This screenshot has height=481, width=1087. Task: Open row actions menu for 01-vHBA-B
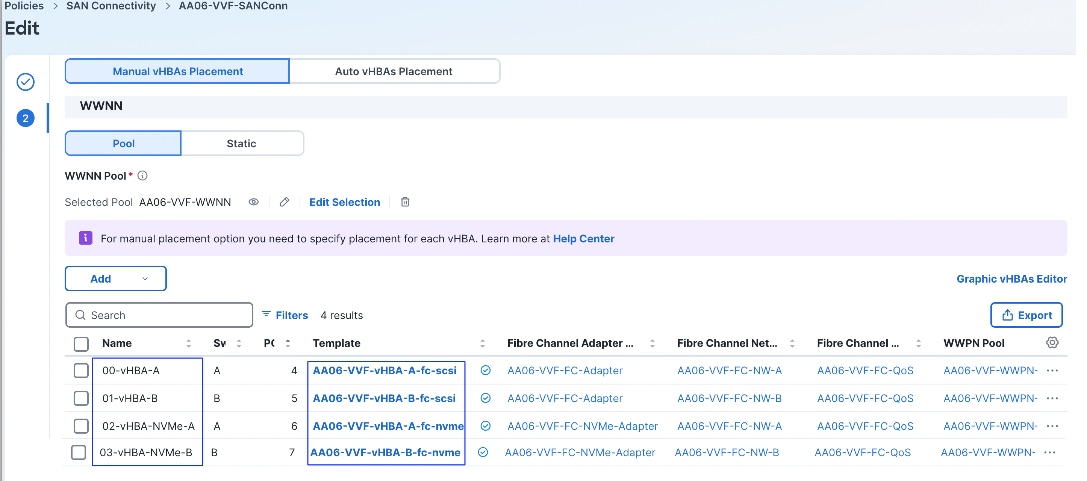[x=1052, y=399]
